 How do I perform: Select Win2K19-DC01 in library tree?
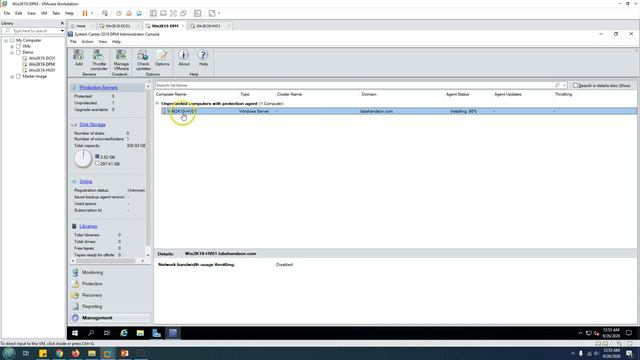(42, 58)
